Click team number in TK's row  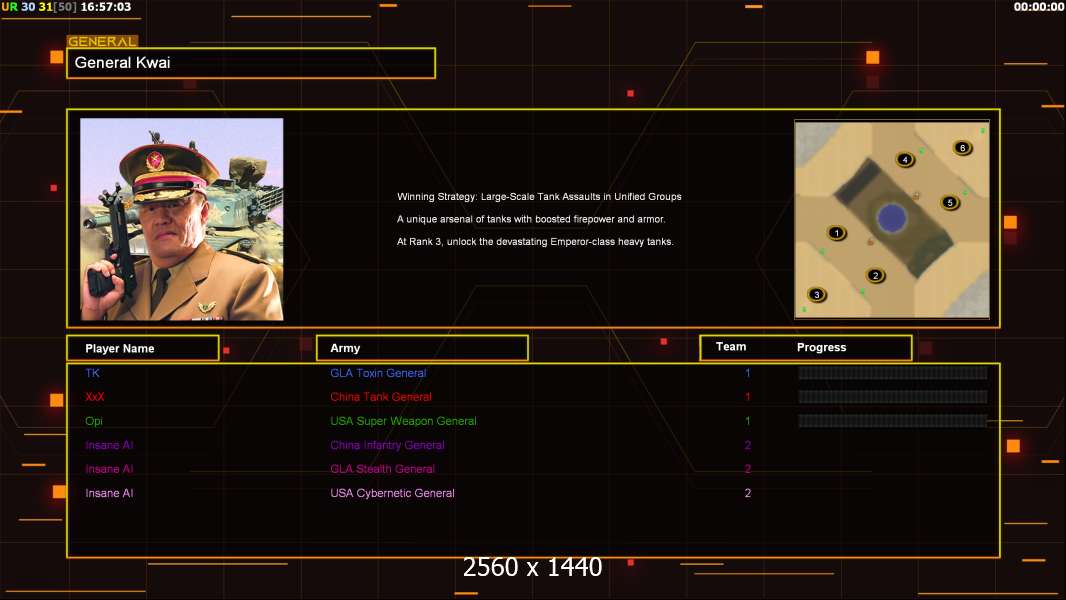(x=747, y=373)
